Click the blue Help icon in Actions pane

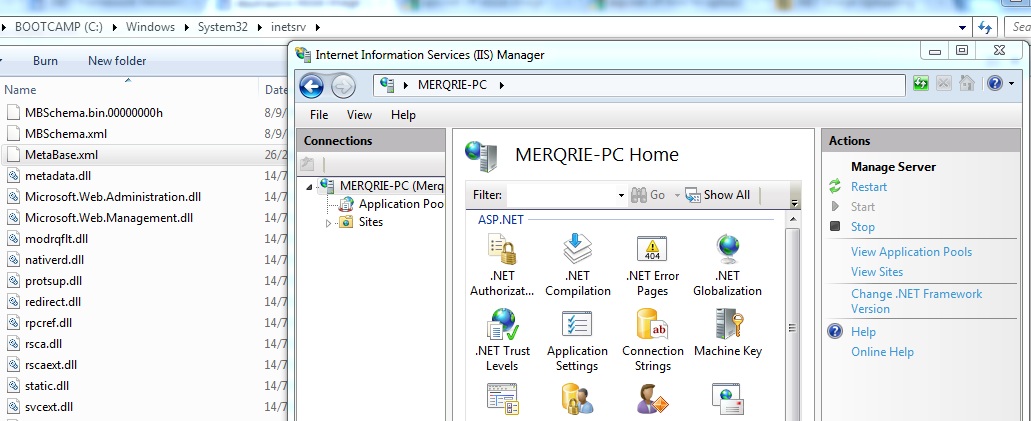[835, 331]
